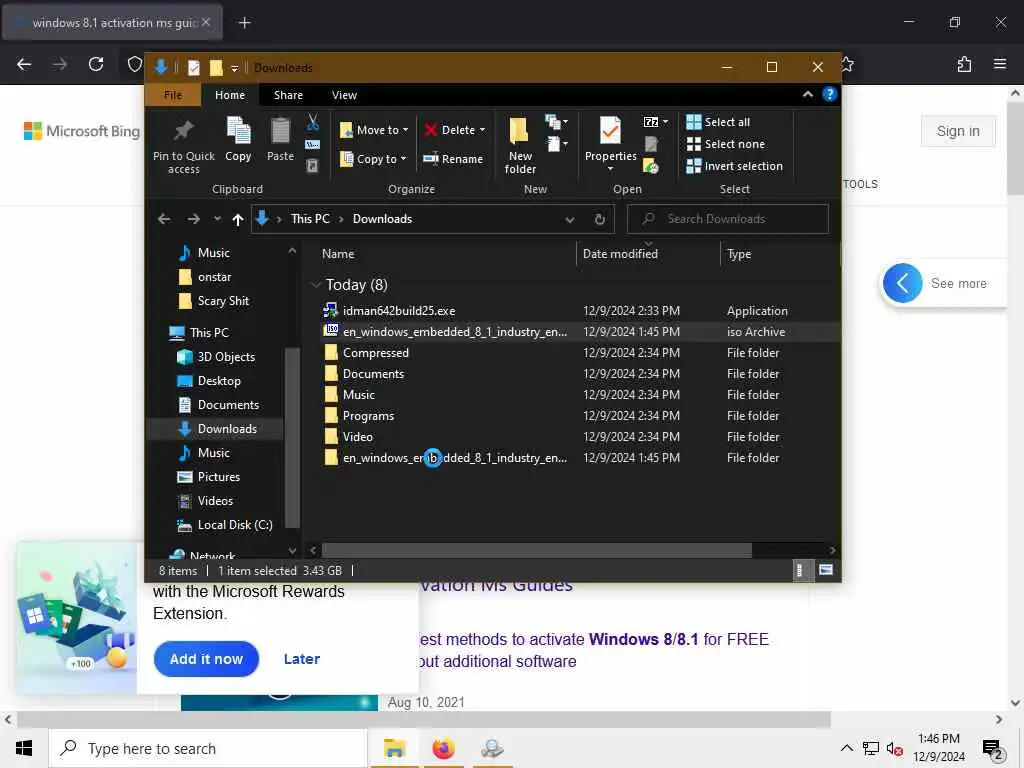This screenshot has height=768, width=1024.
Task: Sort by the Name column header
Action: (338, 254)
